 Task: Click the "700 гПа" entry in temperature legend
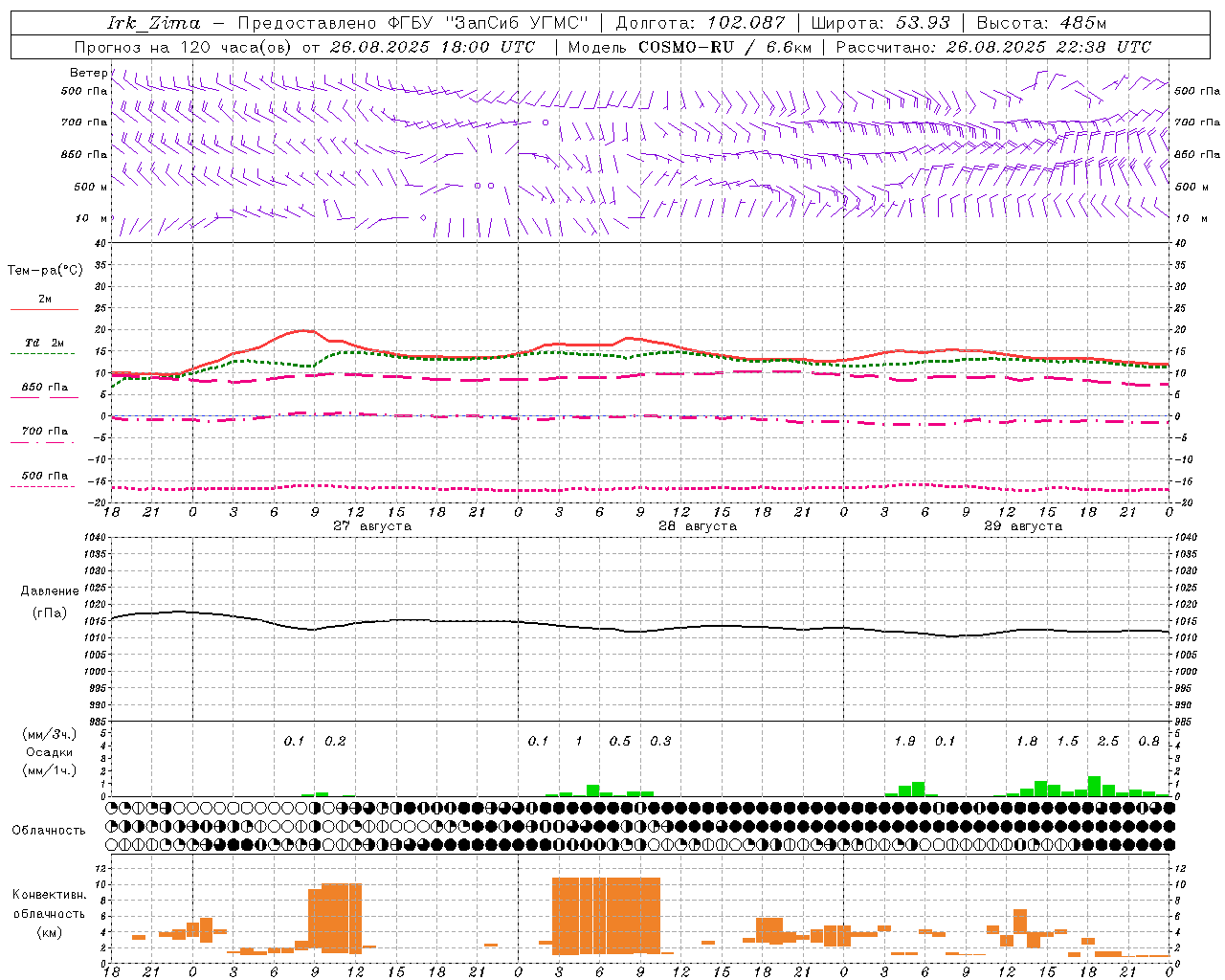pos(44,431)
